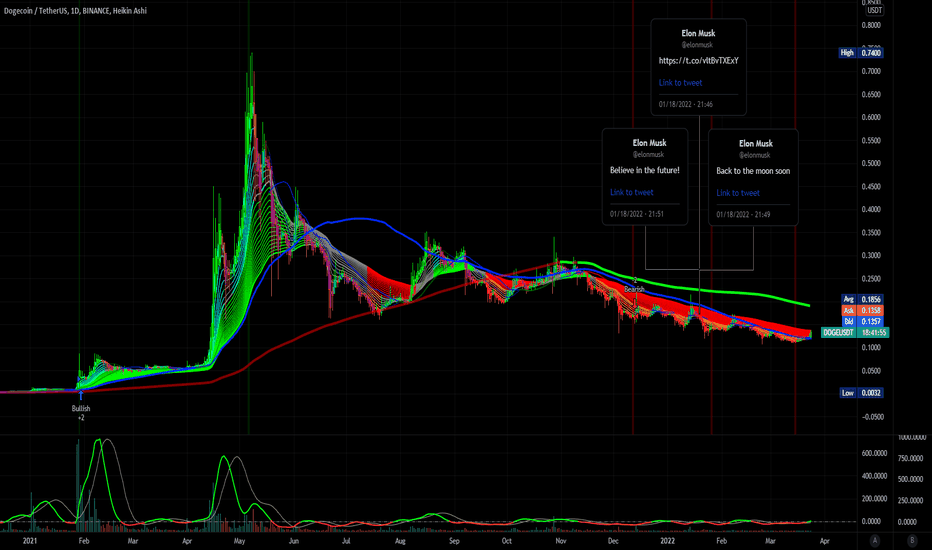Click the 250.0000 indicator scale value
The width and height of the screenshot is (932, 550).
coord(910,501)
